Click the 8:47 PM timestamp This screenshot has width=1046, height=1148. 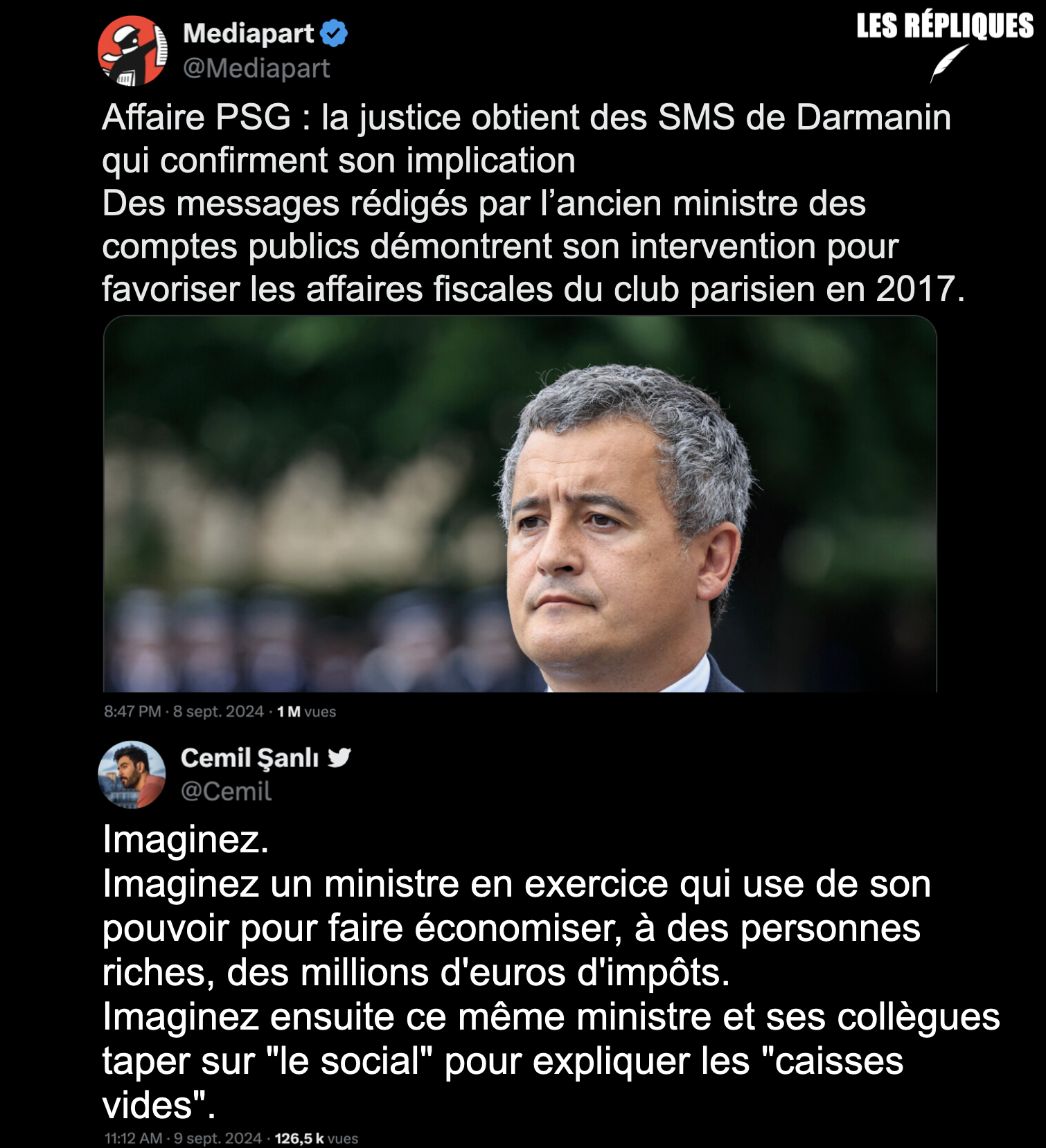pos(132,711)
